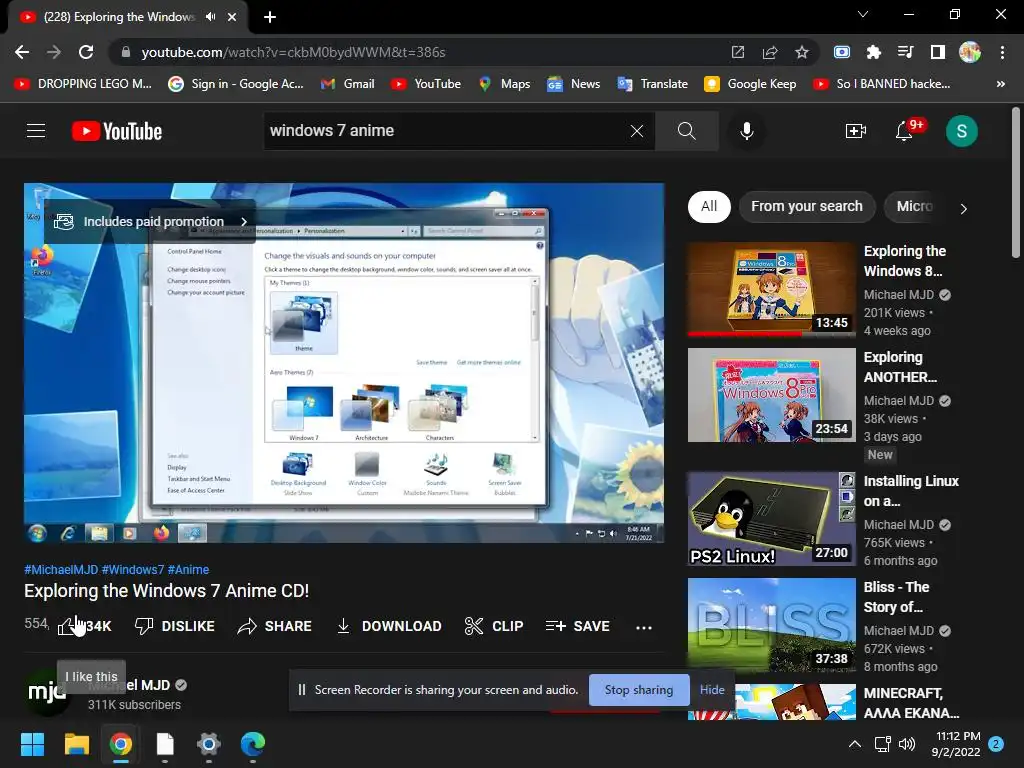Open the taskbar volume icon
Viewport: 1024px width, 768px height.
906,744
